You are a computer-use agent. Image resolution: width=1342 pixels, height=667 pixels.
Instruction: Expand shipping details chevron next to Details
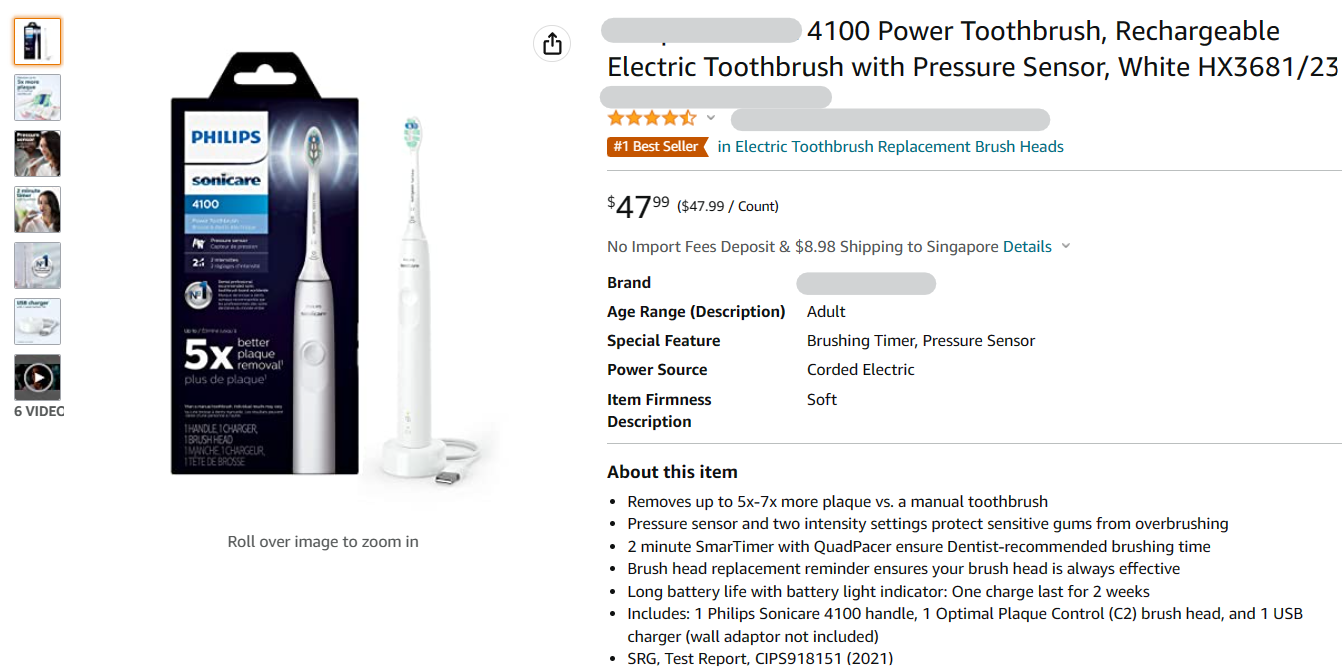(1066, 246)
